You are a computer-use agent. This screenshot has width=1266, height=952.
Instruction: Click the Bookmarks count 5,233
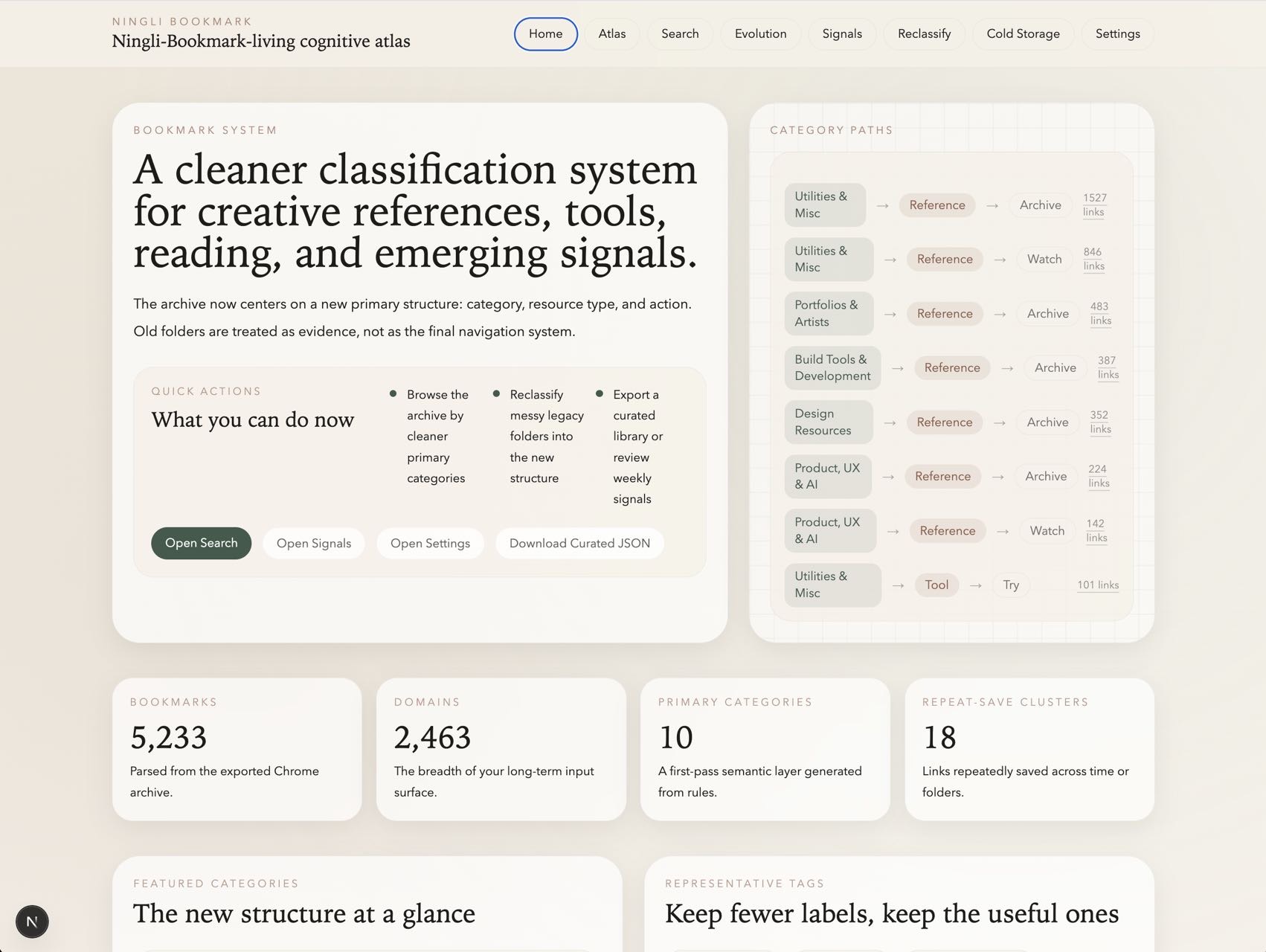click(x=168, y=737)
